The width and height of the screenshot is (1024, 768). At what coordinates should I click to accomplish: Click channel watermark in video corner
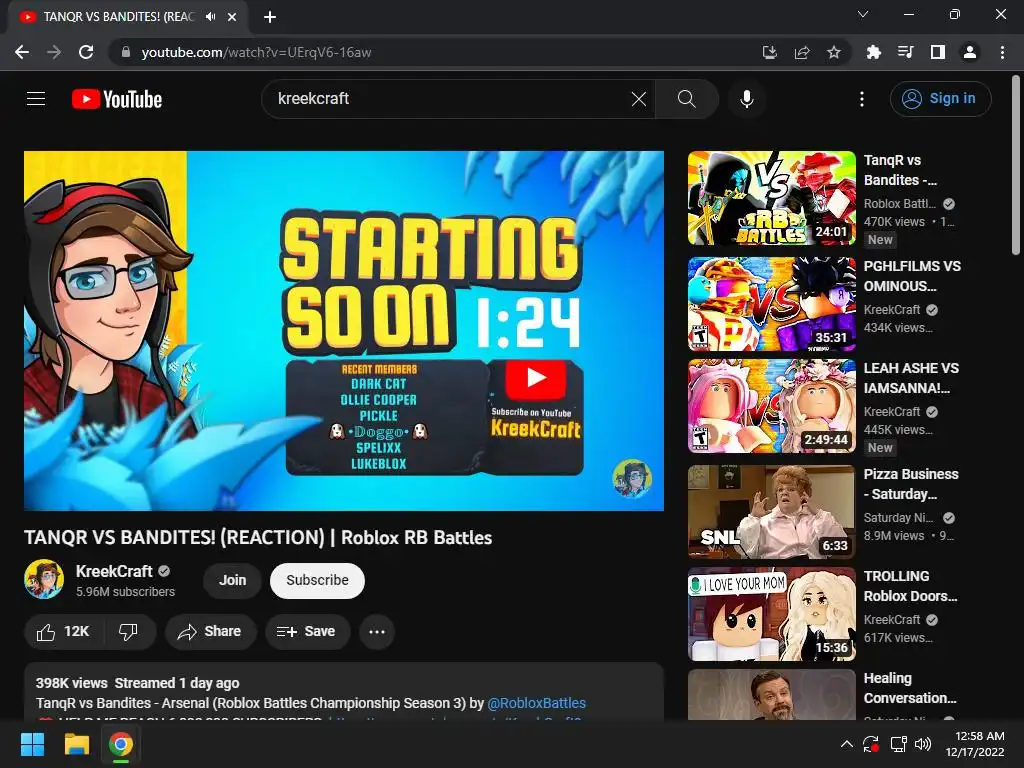632,478
